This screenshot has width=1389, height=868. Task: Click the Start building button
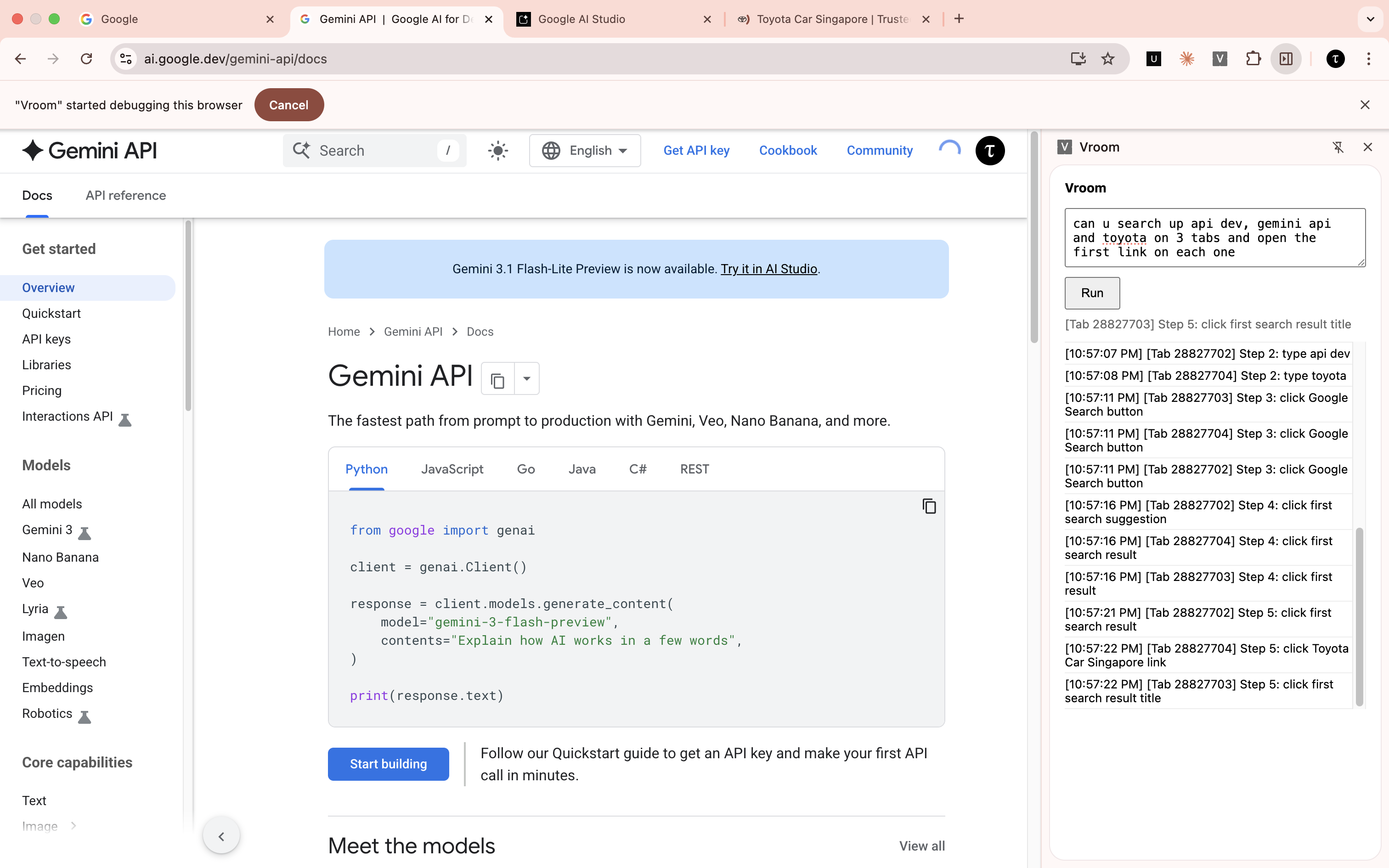coord(388,763)
